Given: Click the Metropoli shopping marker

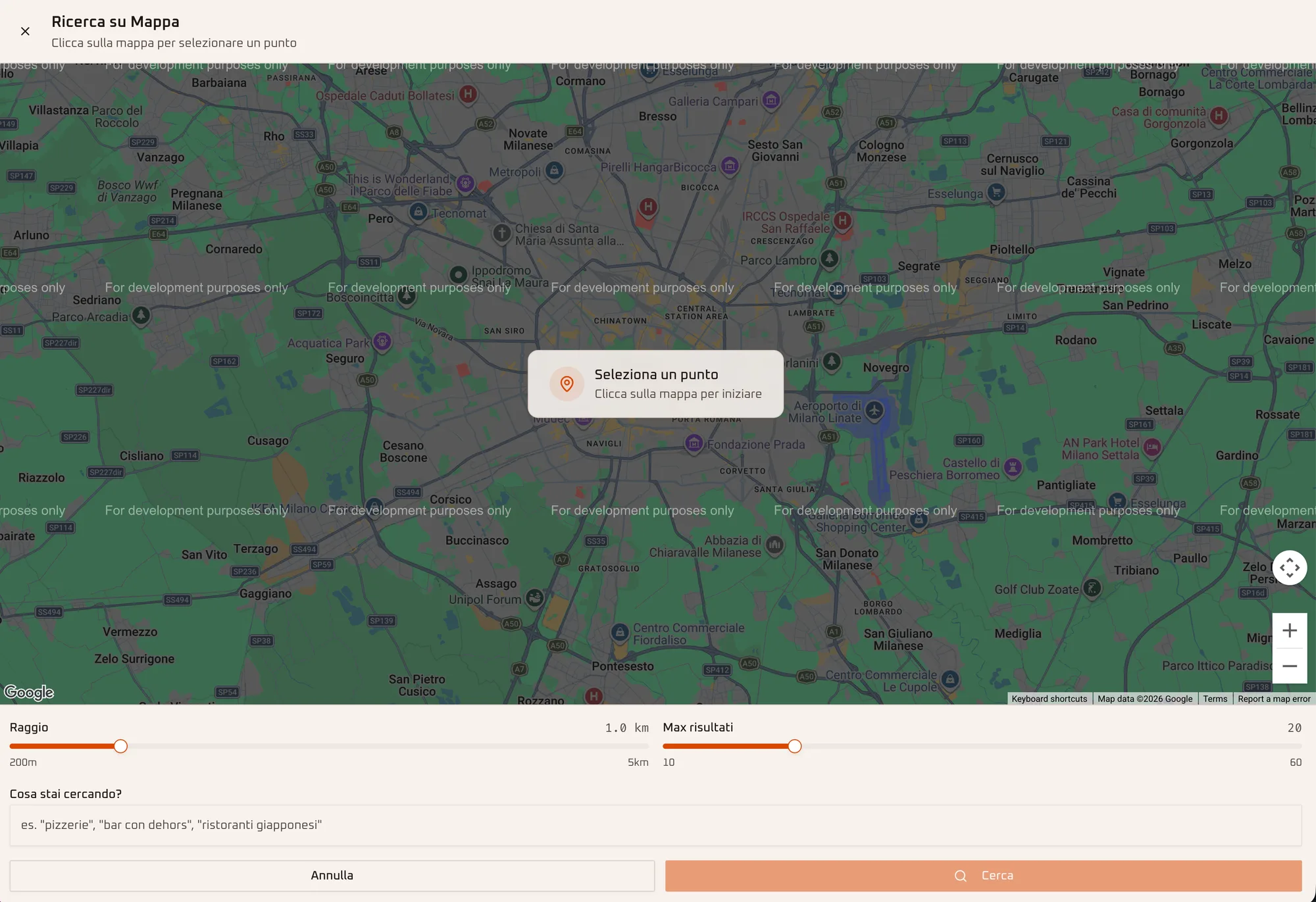Looking at the screenshot, I should 554,171.
